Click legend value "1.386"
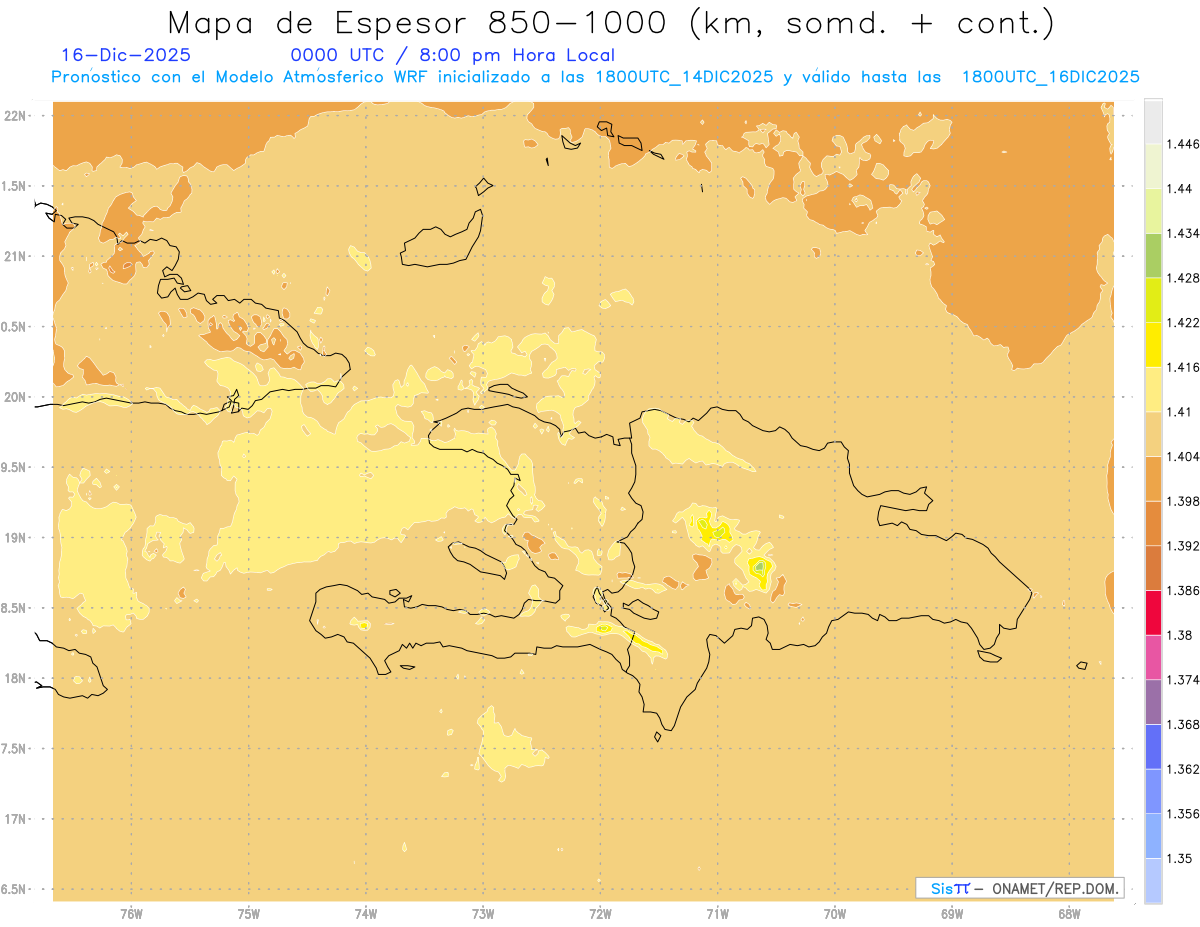 pos(1183,590)
